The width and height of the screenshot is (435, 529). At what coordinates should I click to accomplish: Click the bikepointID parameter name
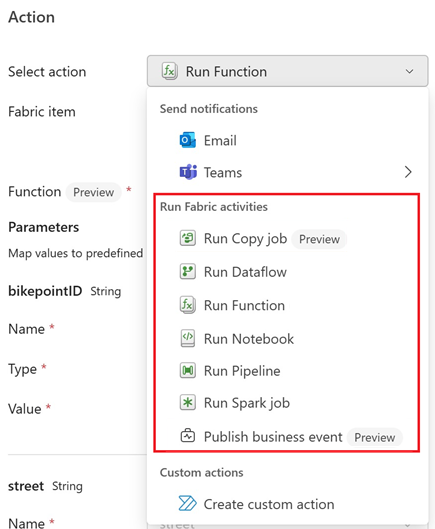(45, 291)
